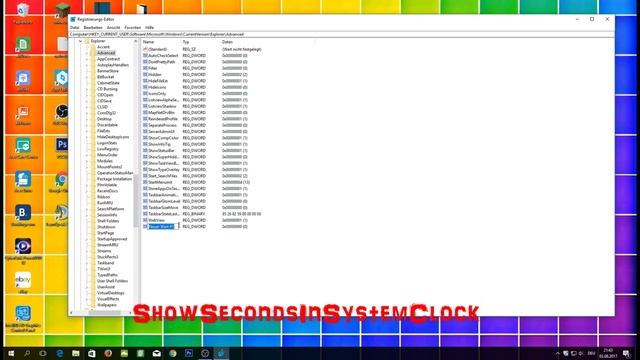Select the Accent key
Screen dimensions: 640x360
click(103, 47)
